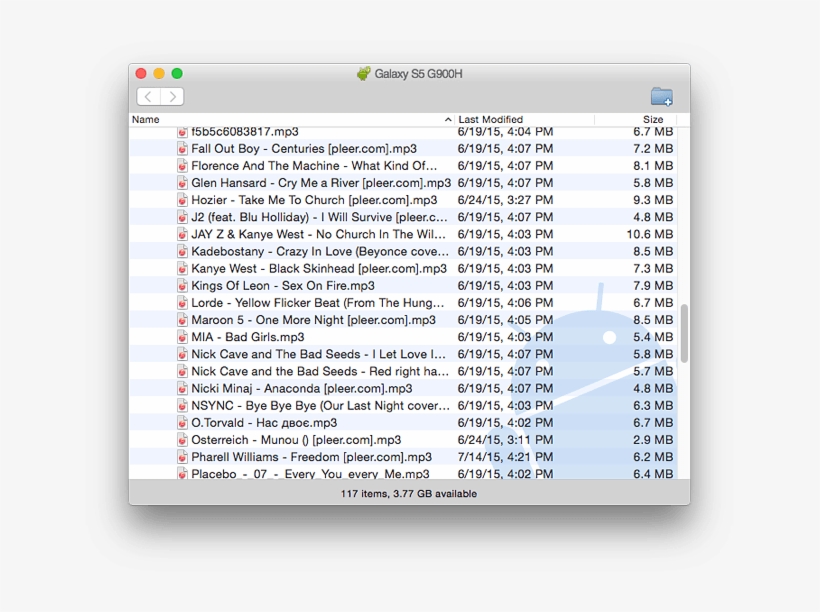Click the mp3 icon next to MIA - Bad Girls.mp3
The height and width of the screenshot is (612, 820).
click(183, 336)
